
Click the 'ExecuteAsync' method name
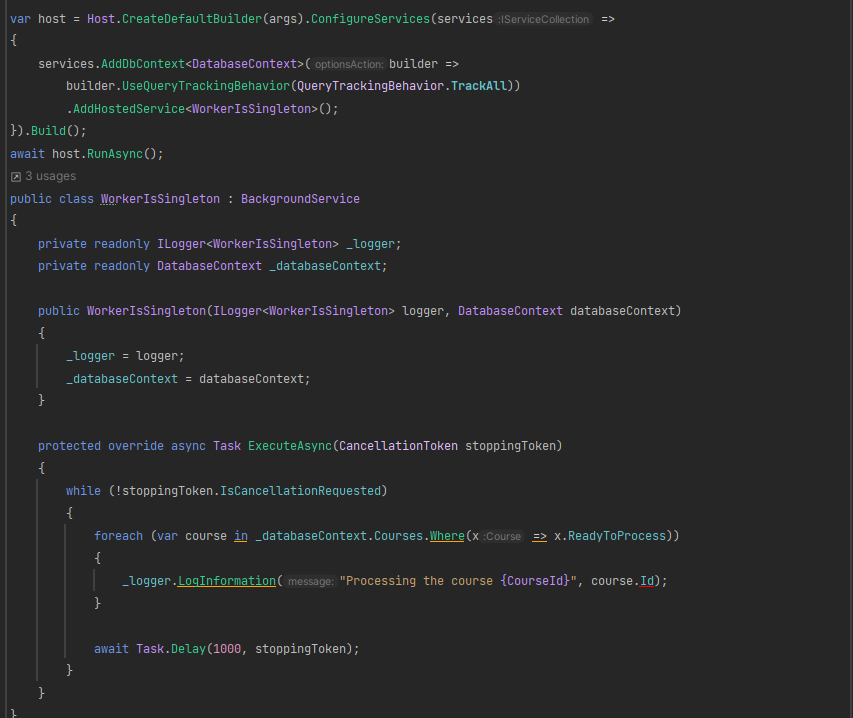(290, 446)
